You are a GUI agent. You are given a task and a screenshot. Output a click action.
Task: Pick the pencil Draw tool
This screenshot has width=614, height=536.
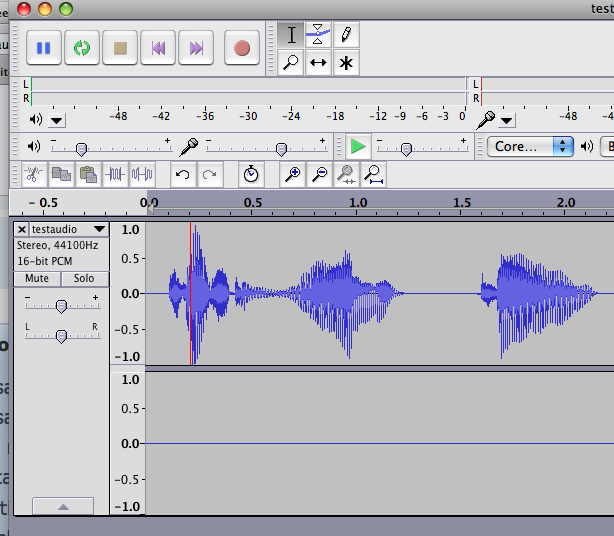[x=346, y=34]
